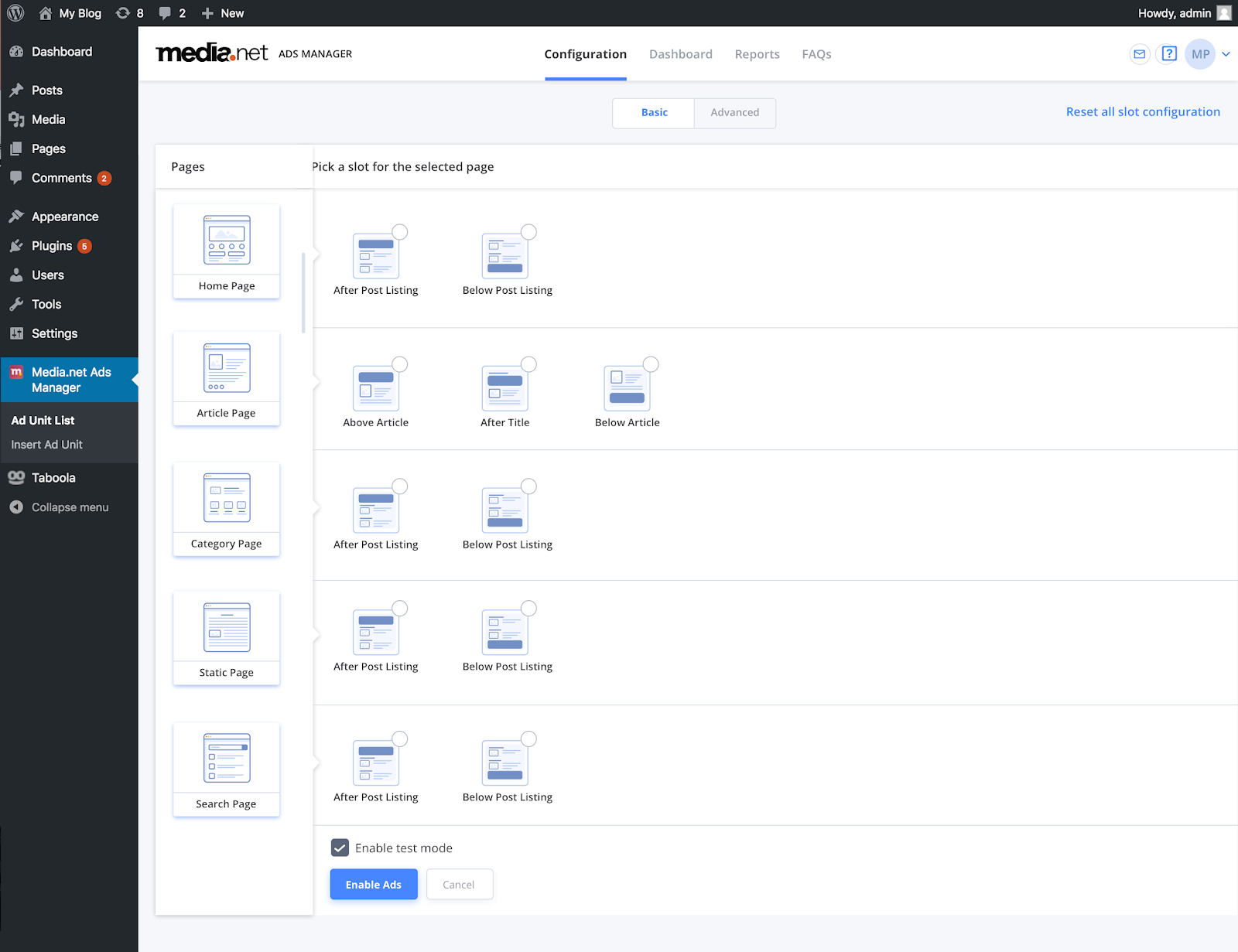Image resolution: width=1238 pixels, height=952 pixels.
Task: Click the Taboola icon in the sidebar
Action: (x=16, y=478)
